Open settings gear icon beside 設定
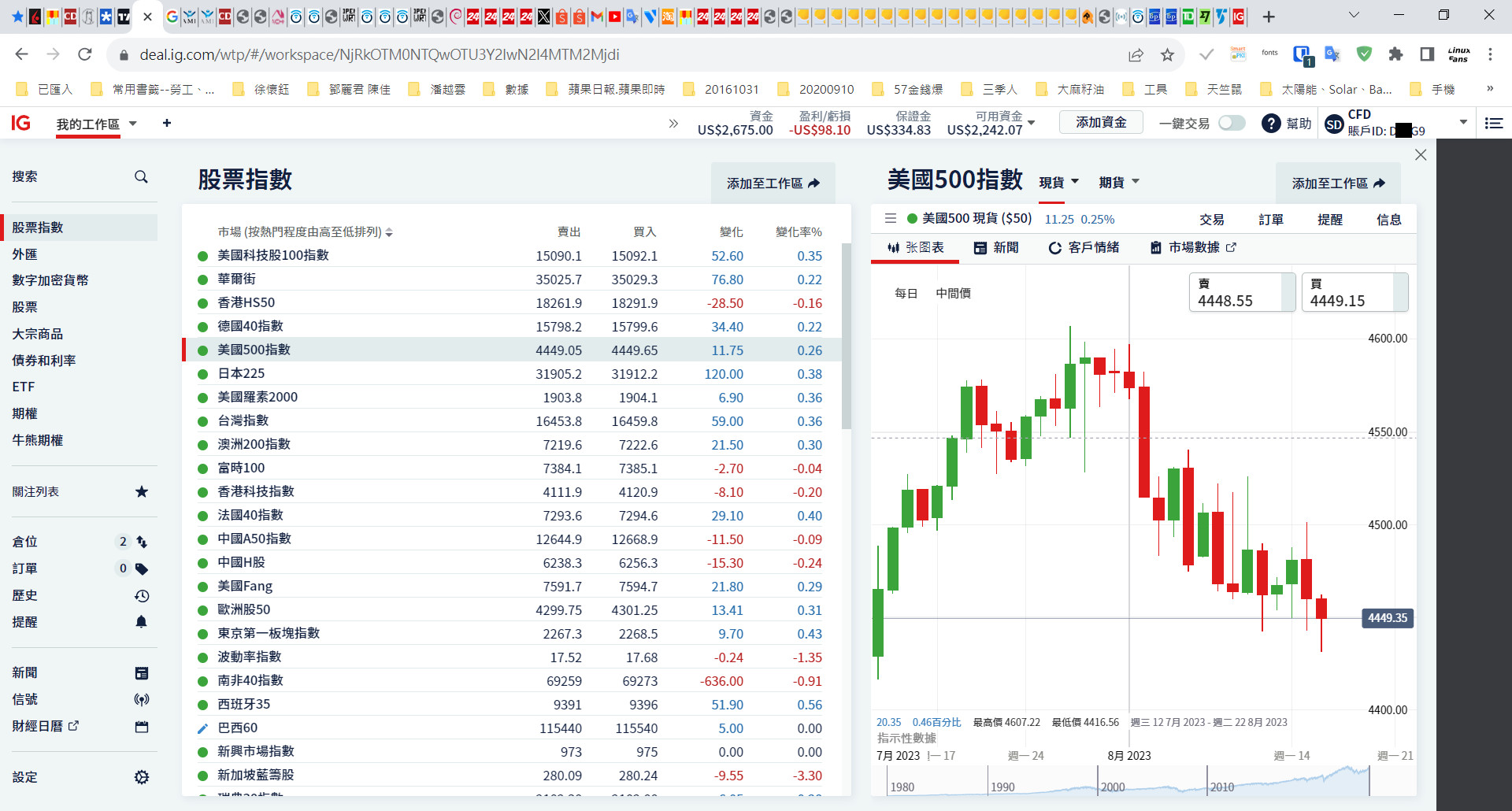This screenshot has height=811, width=1512. click(142, 777)
